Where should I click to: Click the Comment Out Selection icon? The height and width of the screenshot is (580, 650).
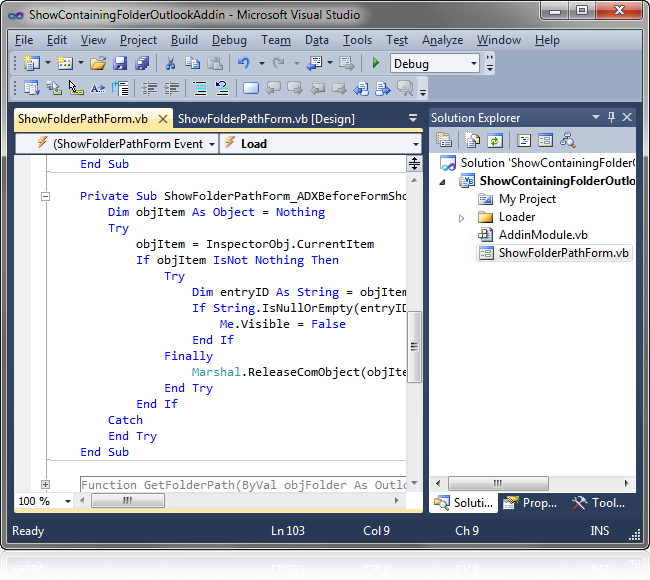pyautogui.click(x=200, y=88)
